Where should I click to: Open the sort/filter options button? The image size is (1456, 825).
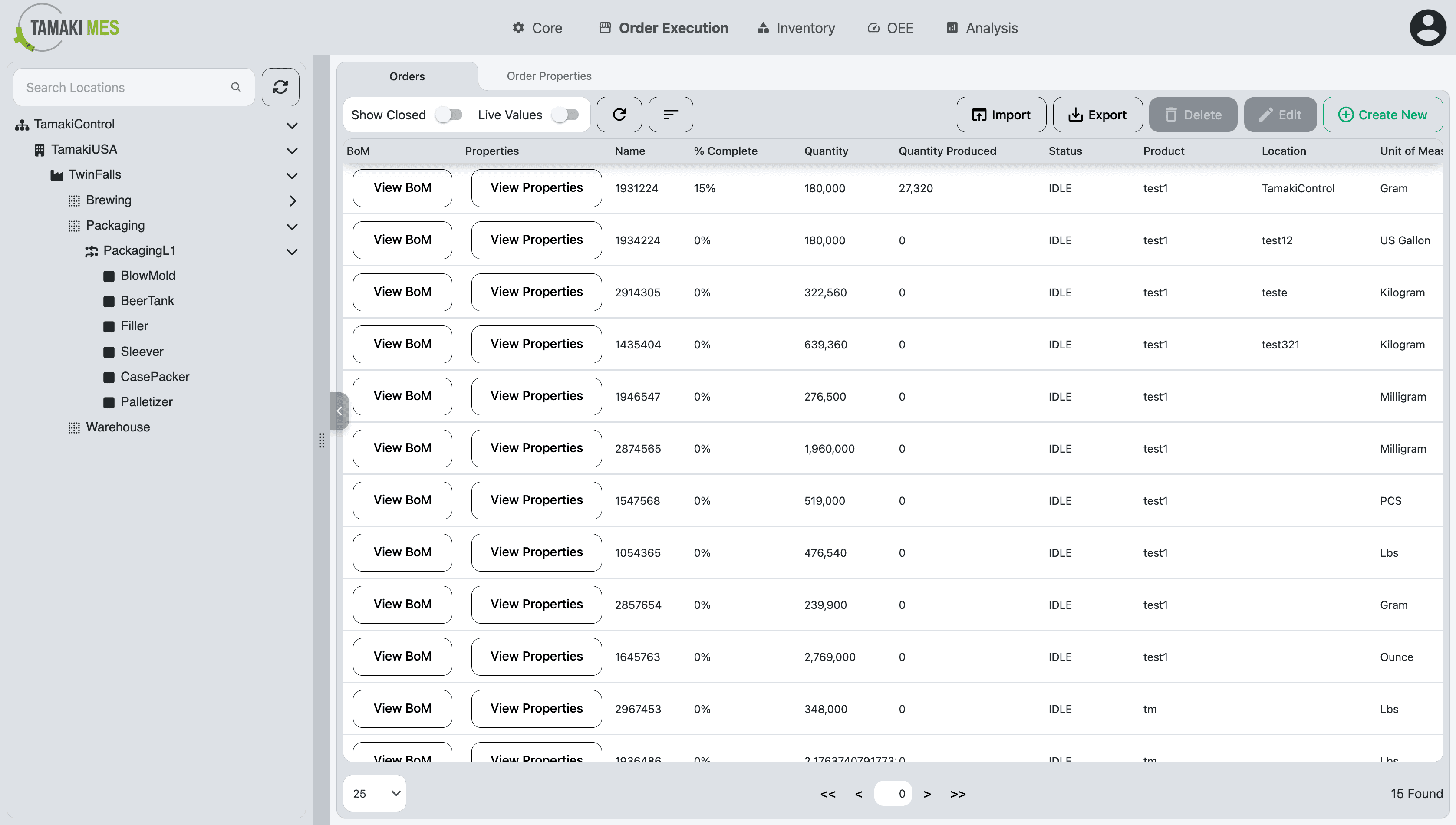click(670, 115)
